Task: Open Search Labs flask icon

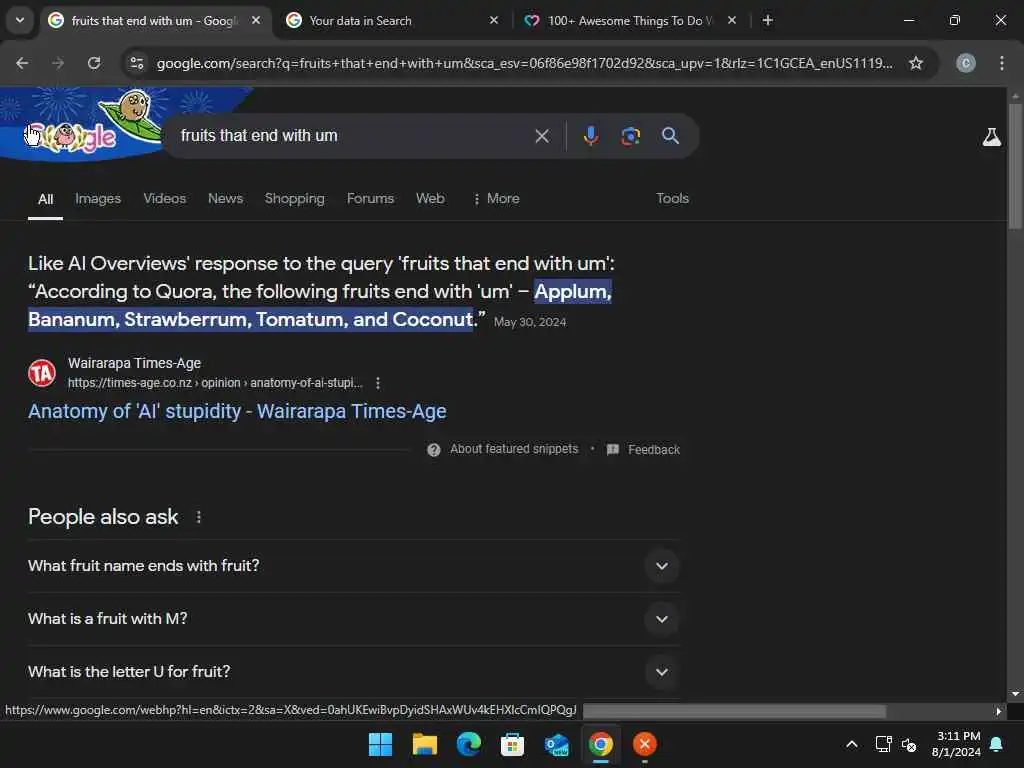Action: pos(991,137)
